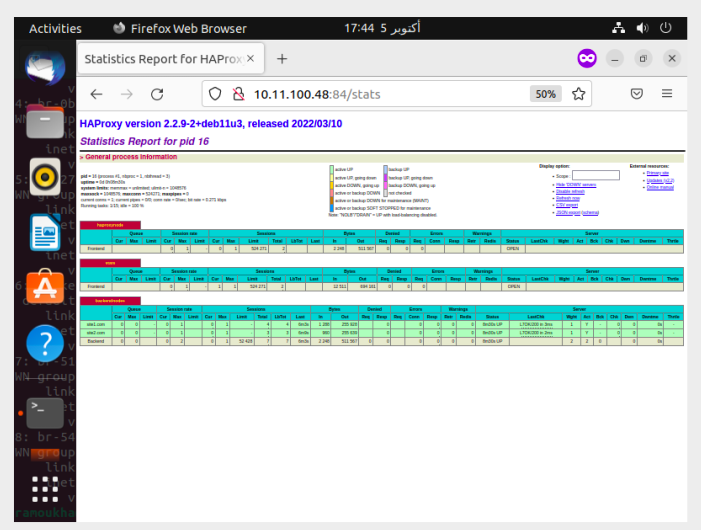
Task: Click the forward navigation arrow
Action: point(127,94)
